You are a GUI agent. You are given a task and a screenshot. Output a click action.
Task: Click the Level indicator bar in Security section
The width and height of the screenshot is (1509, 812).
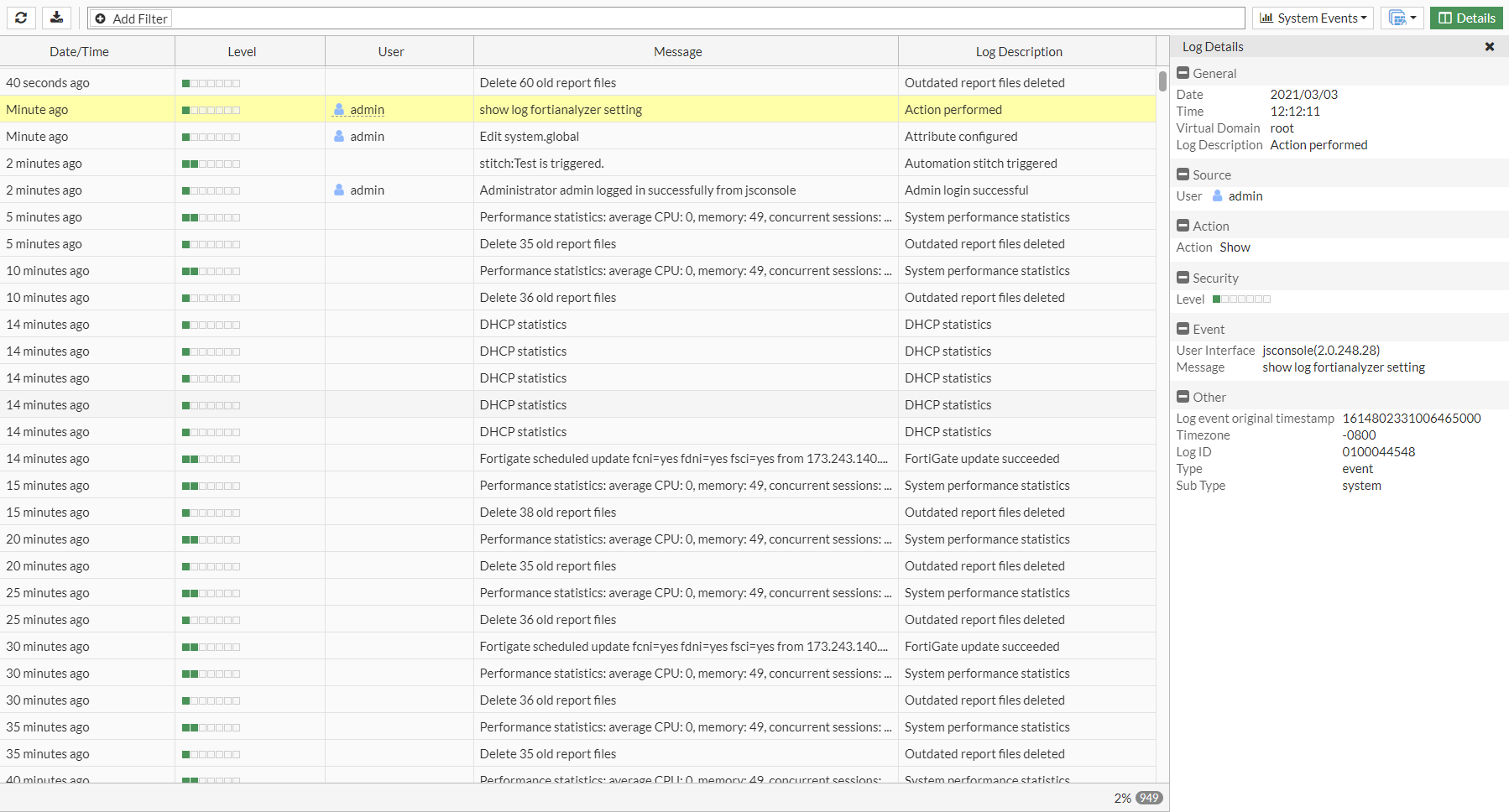tap(1242, 299)
